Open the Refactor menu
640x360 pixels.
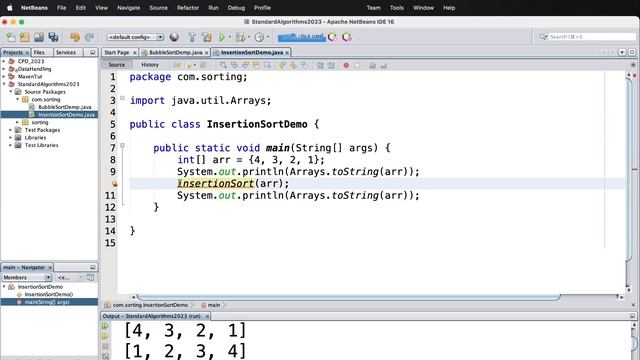coord(188,8)
